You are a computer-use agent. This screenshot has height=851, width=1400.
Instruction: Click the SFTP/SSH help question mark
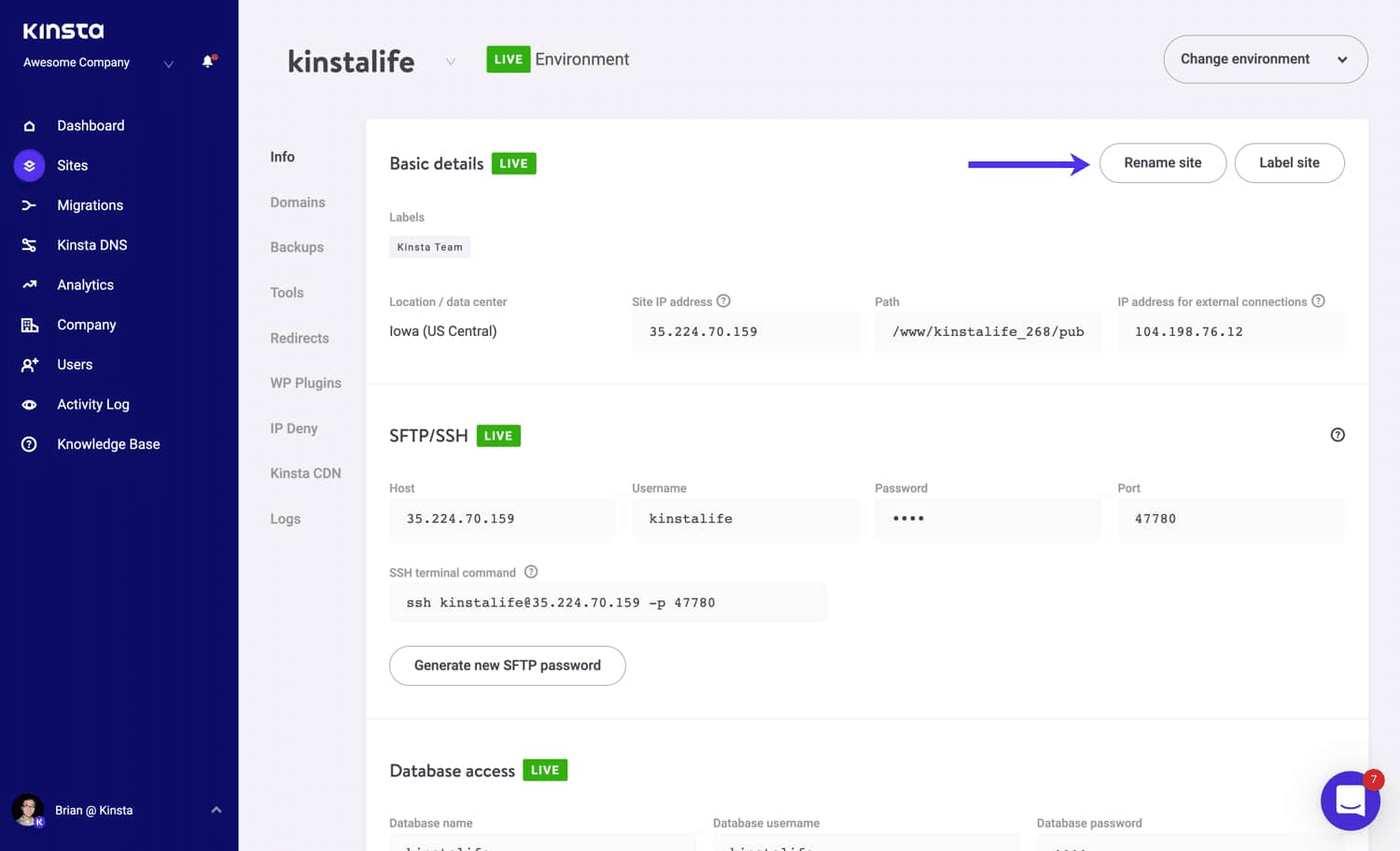click(1337, 434)
